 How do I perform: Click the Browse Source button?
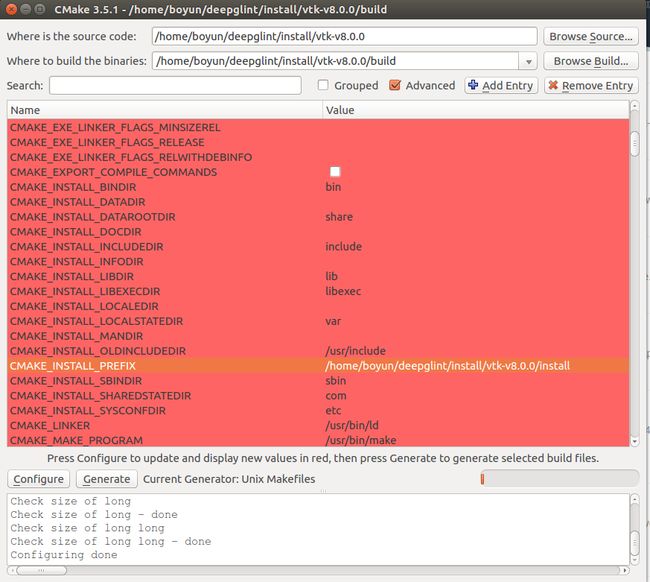coord(591,36)
